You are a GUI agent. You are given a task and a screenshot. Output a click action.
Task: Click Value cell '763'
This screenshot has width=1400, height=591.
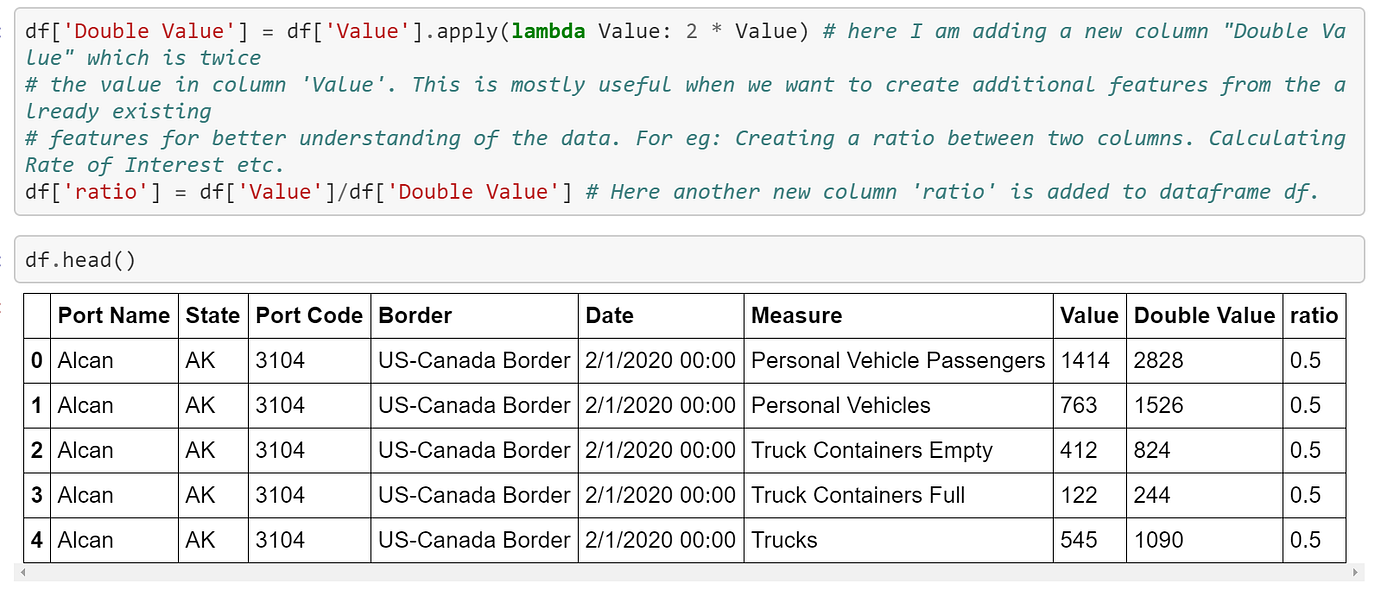coord(1089,405)
